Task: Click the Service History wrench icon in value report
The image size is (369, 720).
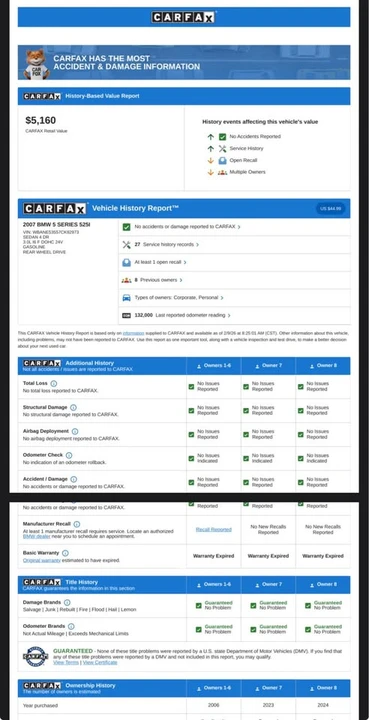Action: 223,149
